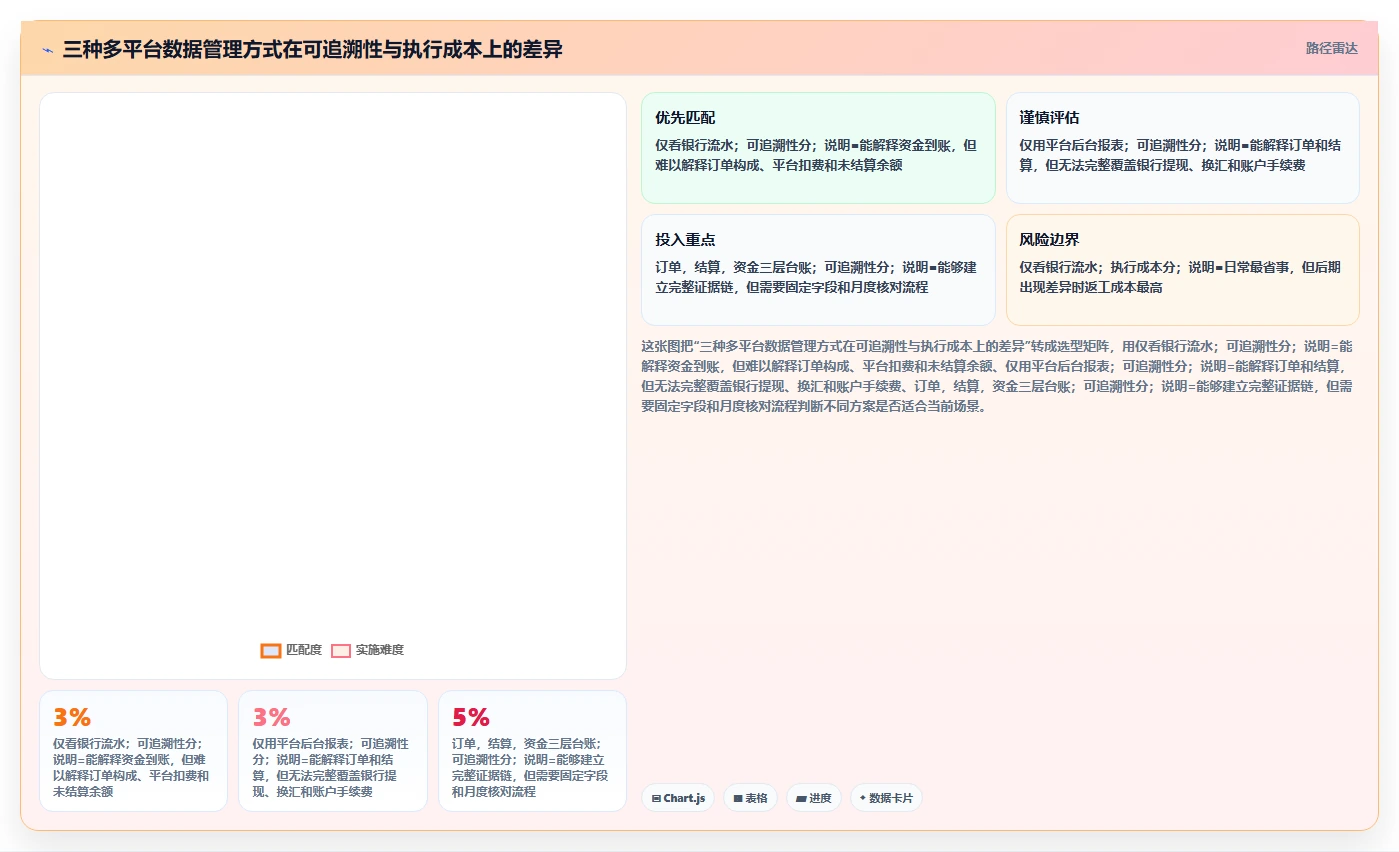This screenshot has width=1399, height=852.
Task: Click the orange 3% value for 仅看银行流水
Action: 72,717
